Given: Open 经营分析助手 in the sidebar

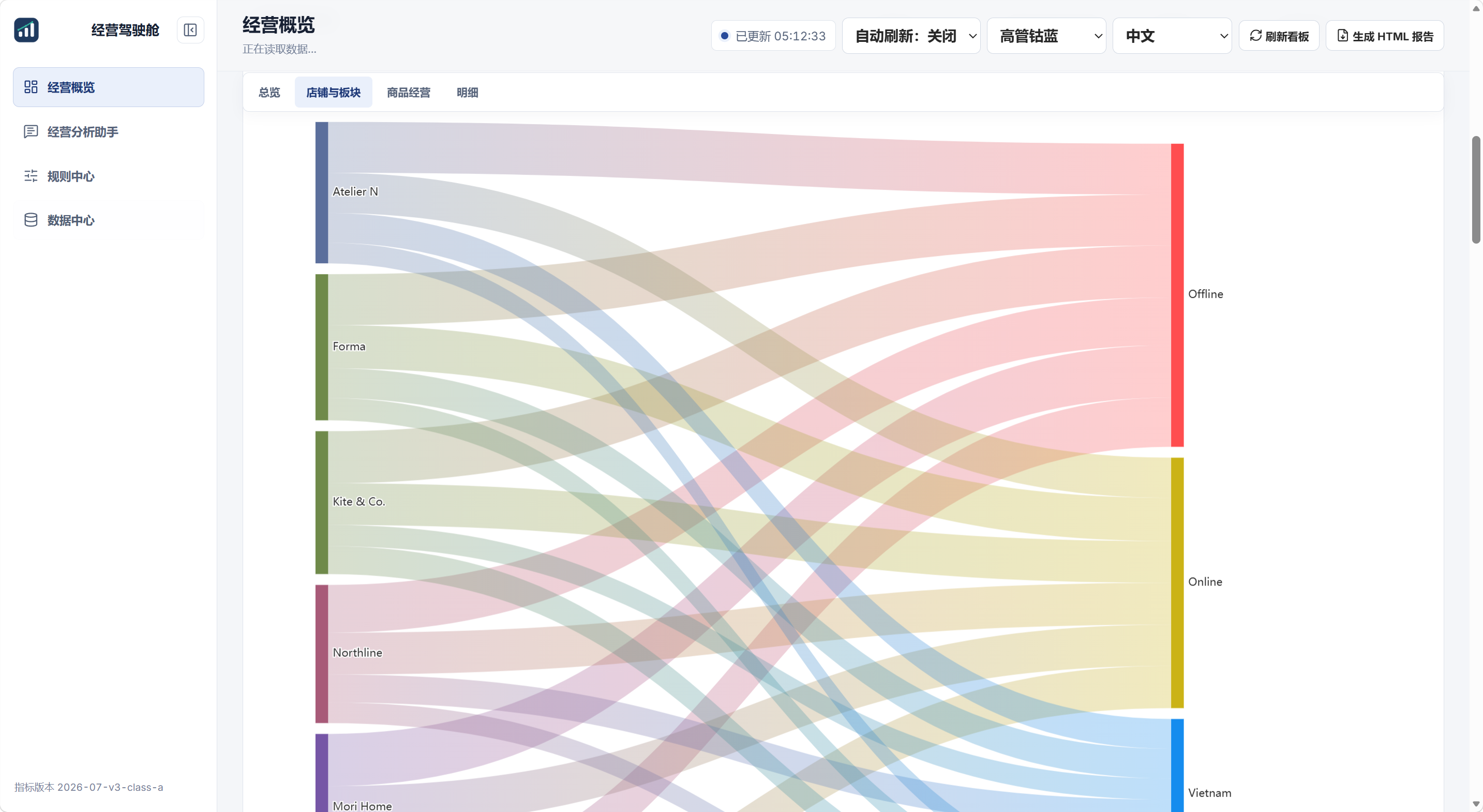Looking at the screenshot, I should tap(109, 132).
